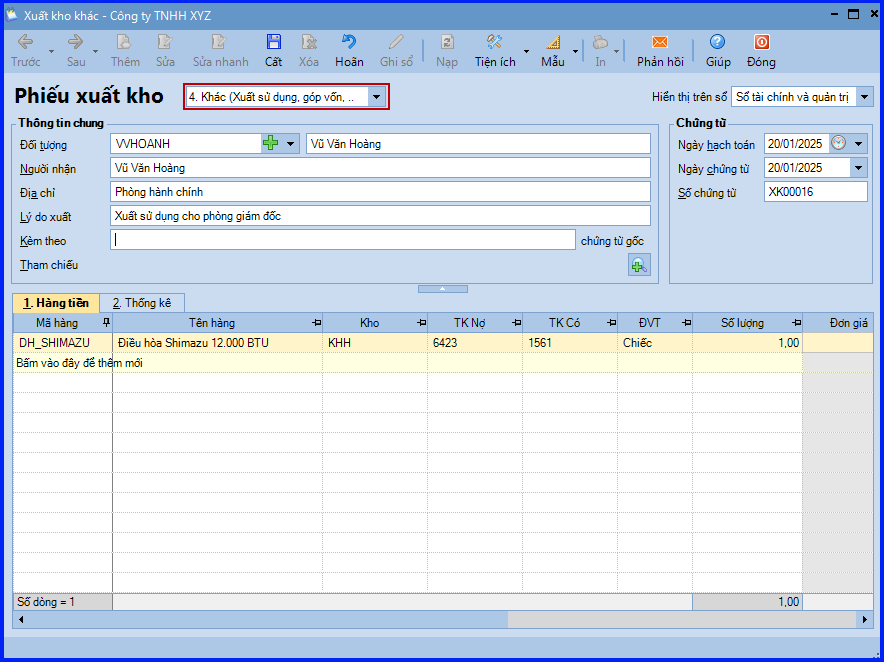This screenshot has height=662, width=884.
Task: Click the Hoãn undo icon
Action: (x=349, y=42)
